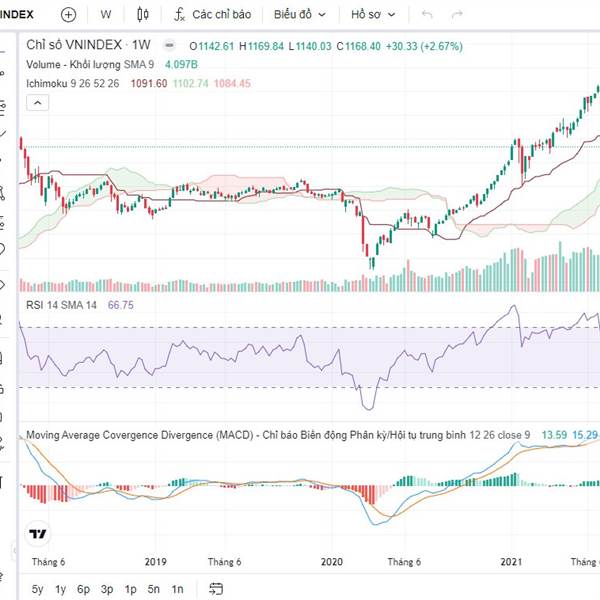
Task: Switch the chart range to 3p
Action: 107,589
